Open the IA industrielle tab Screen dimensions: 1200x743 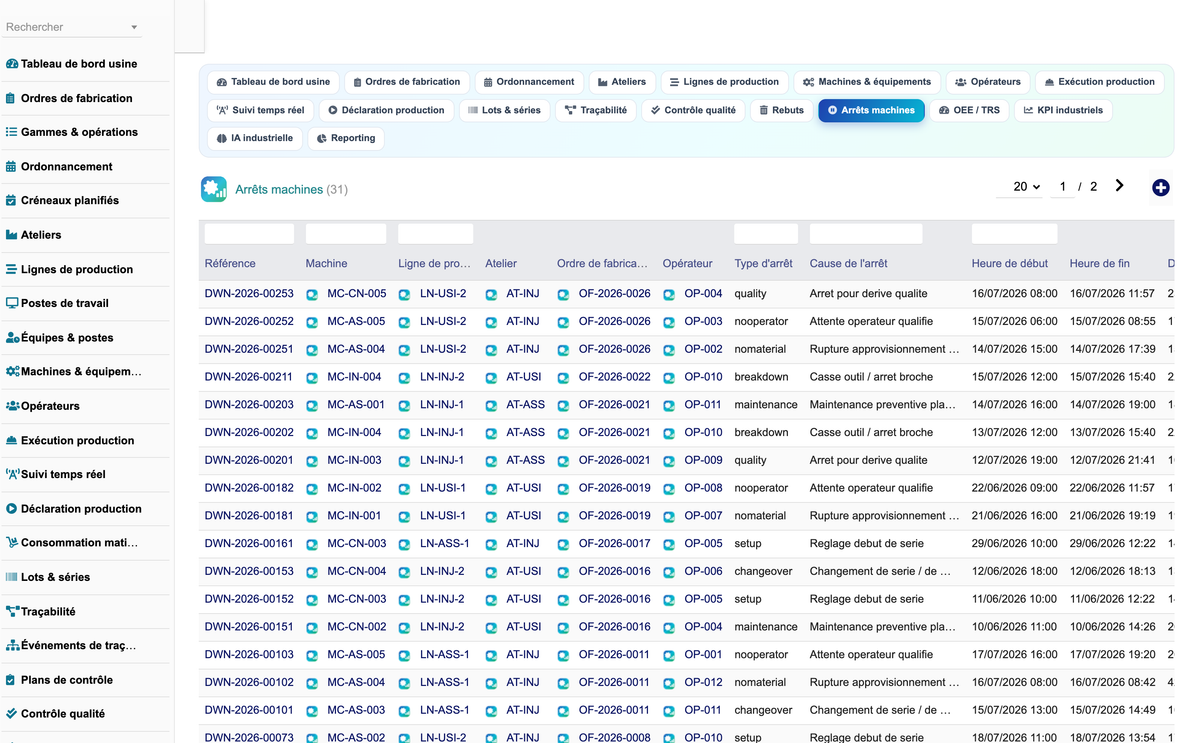pos(255,138)
